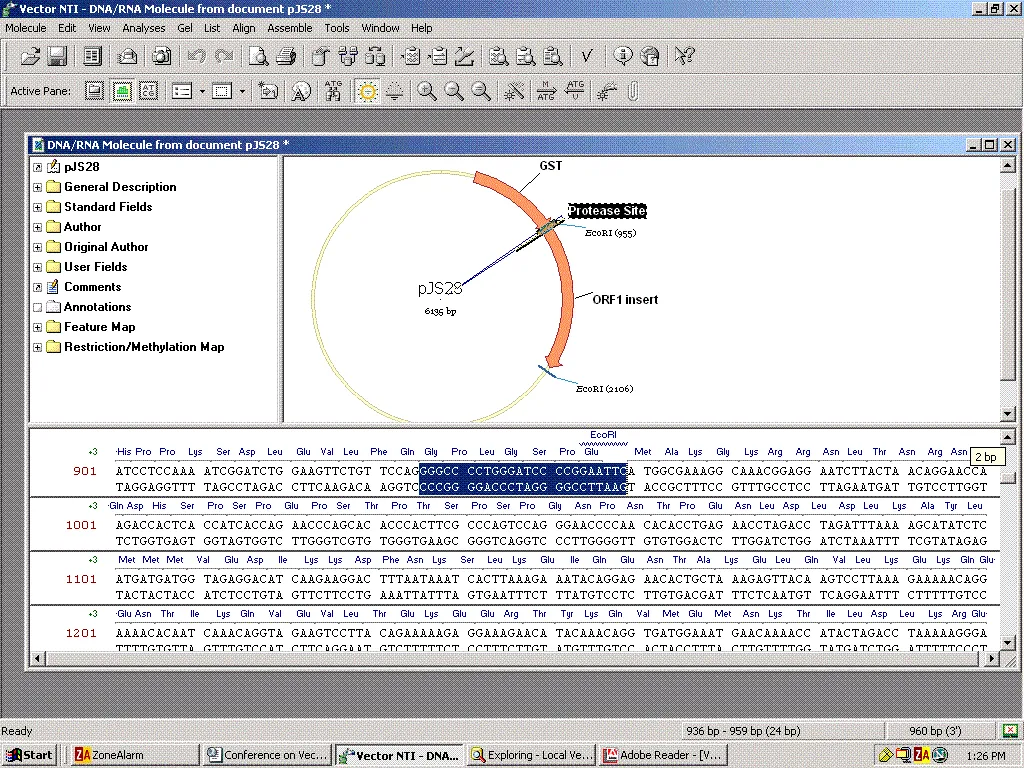Open the Assemble menu
This screenshot has width=1024, height=768.
289,27
